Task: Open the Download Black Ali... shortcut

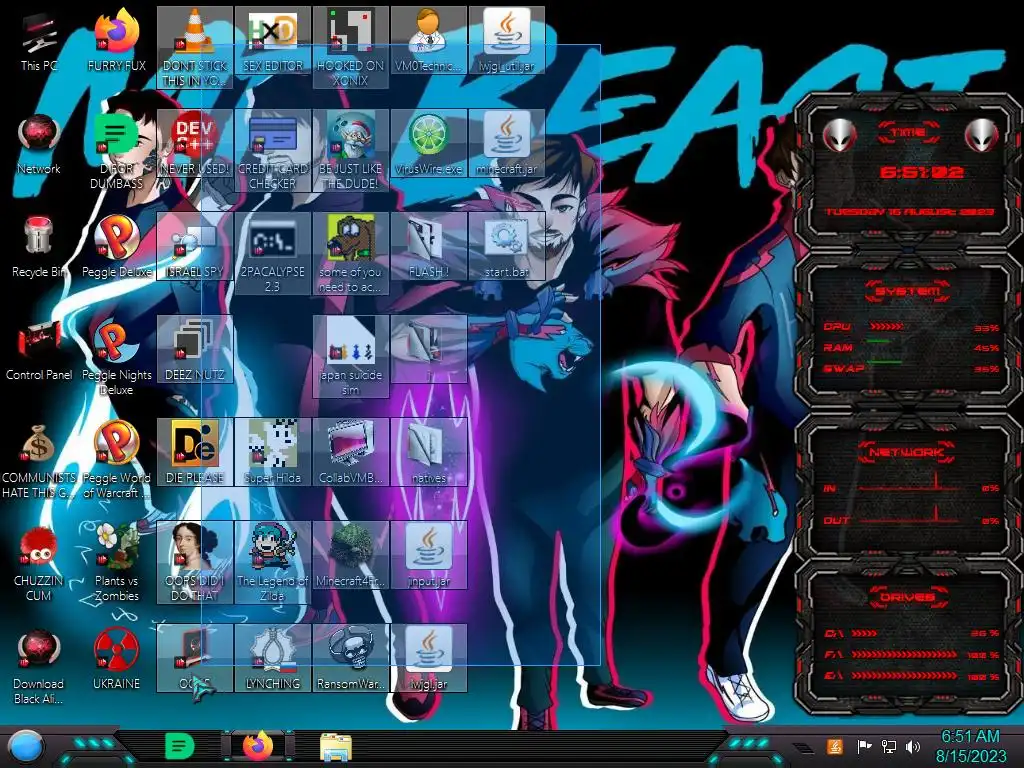Action: (39, 667)
